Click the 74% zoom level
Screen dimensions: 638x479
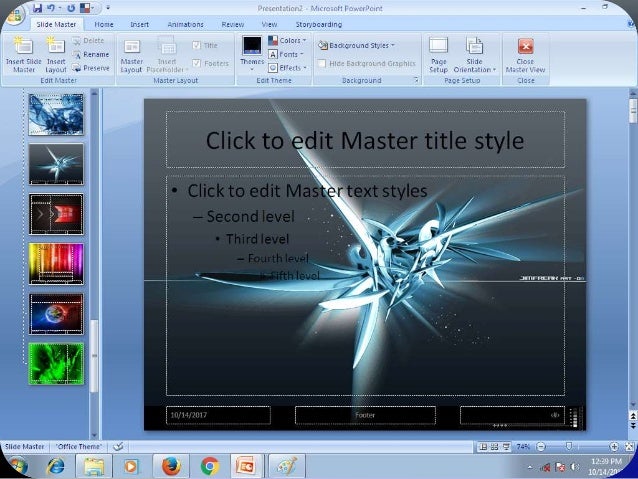(523, 447)
